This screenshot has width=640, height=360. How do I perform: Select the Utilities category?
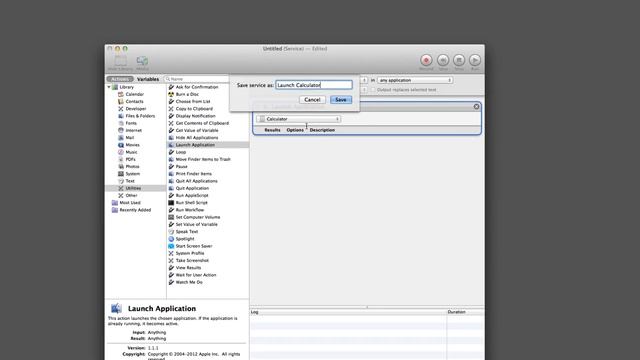(x=133, y=188)
